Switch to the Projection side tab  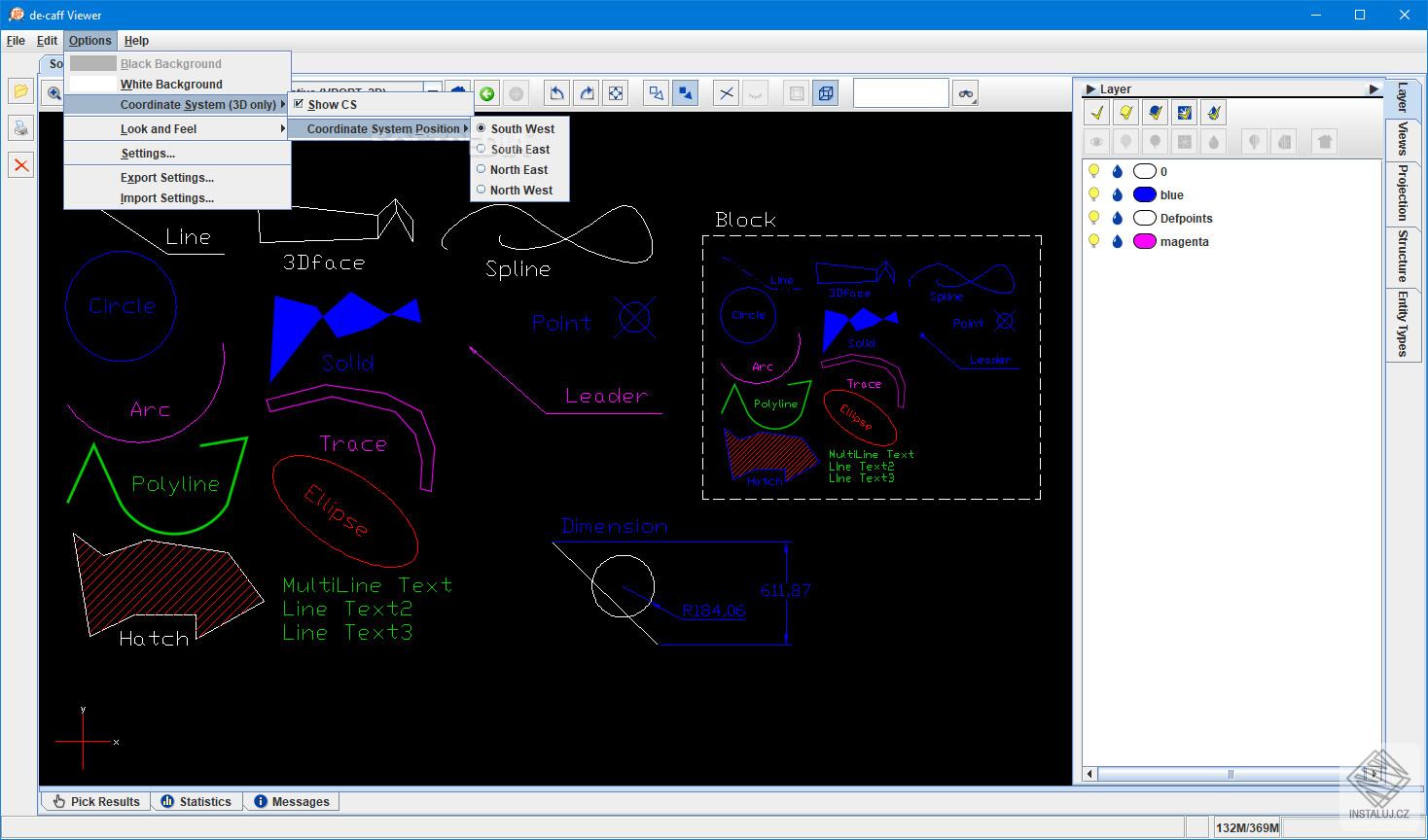(x=1402, y=192)
